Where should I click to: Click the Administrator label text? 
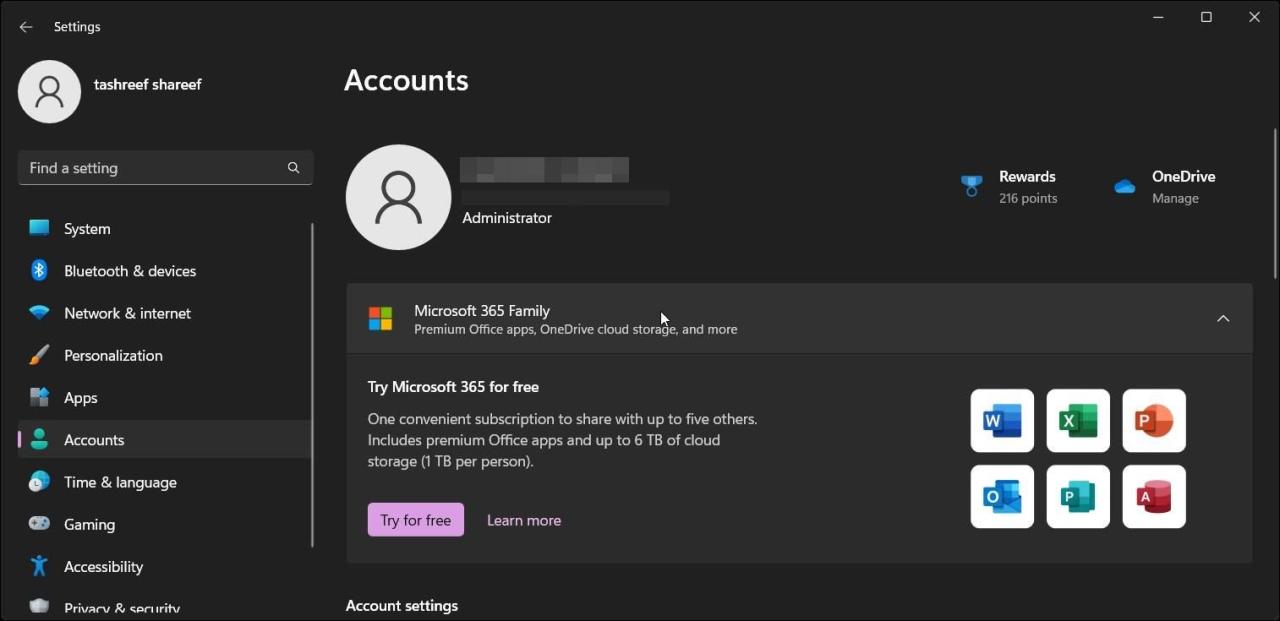507,218
